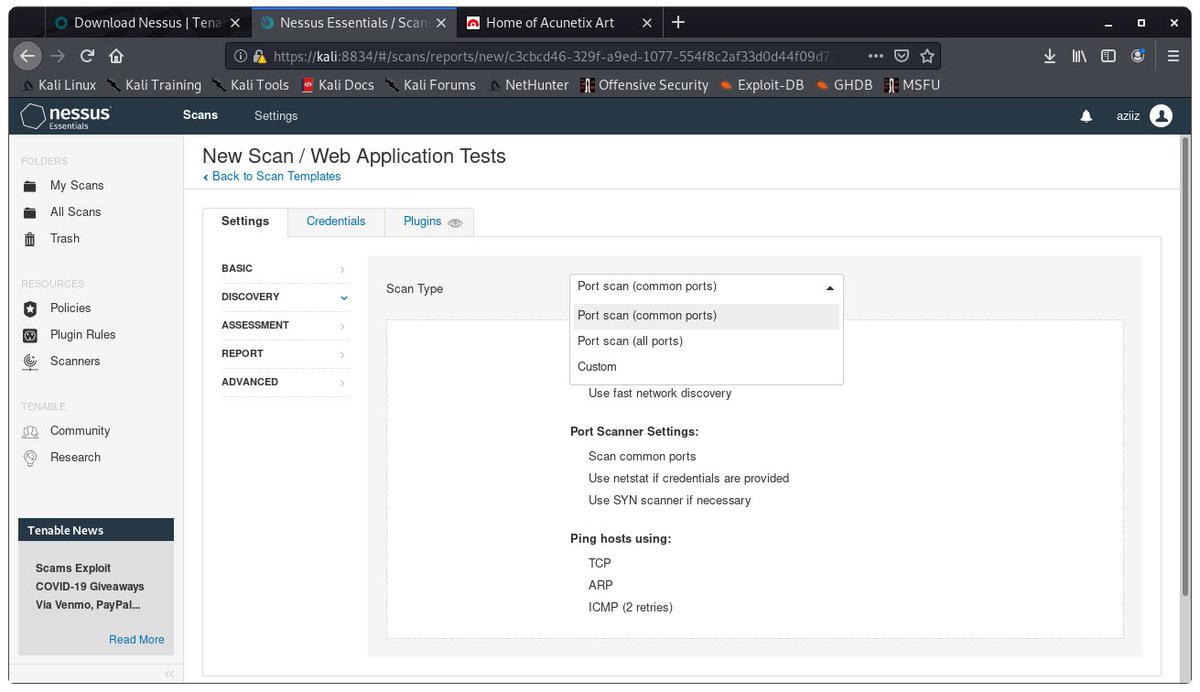
Task: Switch to the Plugins tab
Action: 429,222
